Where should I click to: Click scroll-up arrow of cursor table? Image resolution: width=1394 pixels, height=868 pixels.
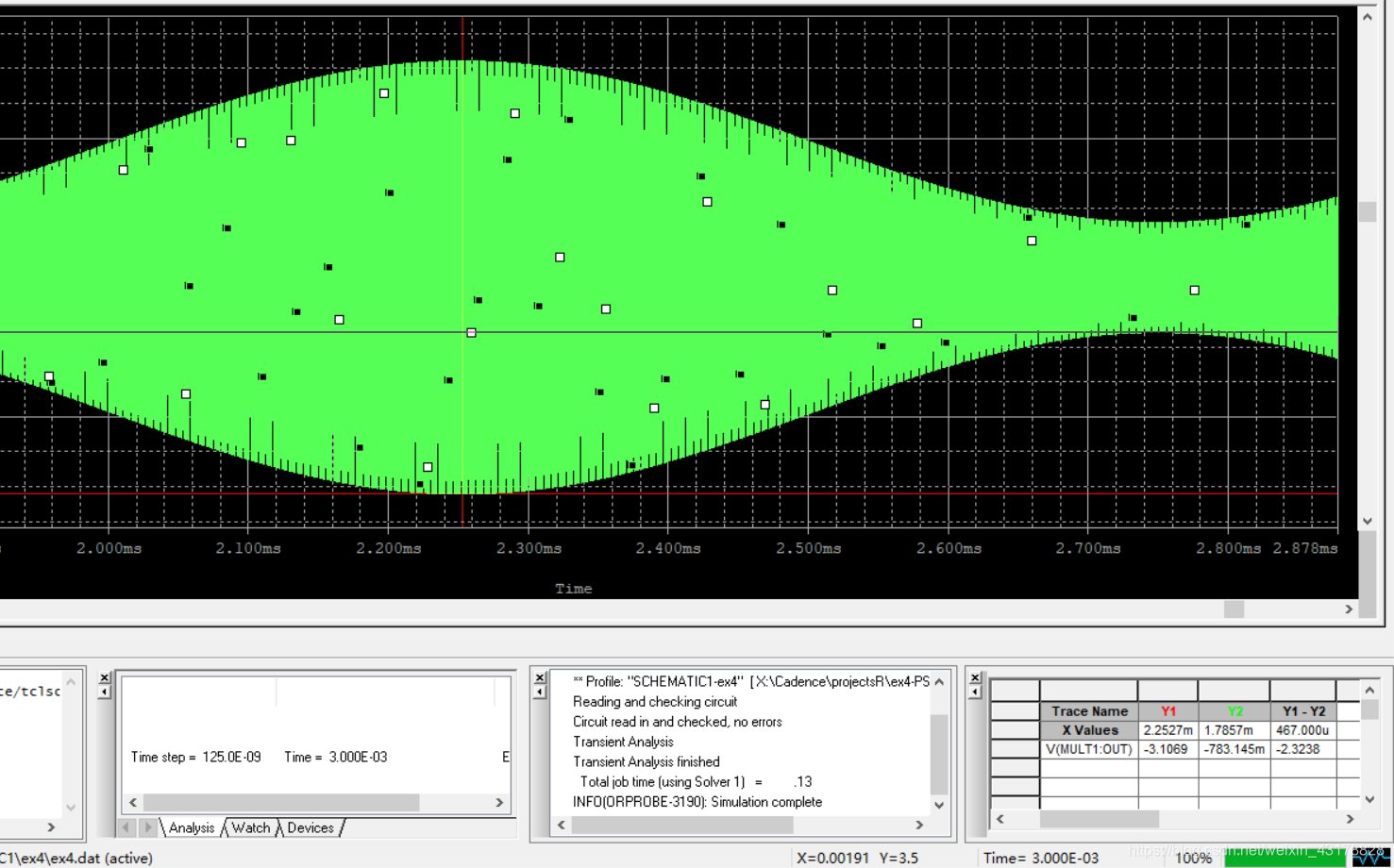pyautogui.click(x=1369, y=691)
